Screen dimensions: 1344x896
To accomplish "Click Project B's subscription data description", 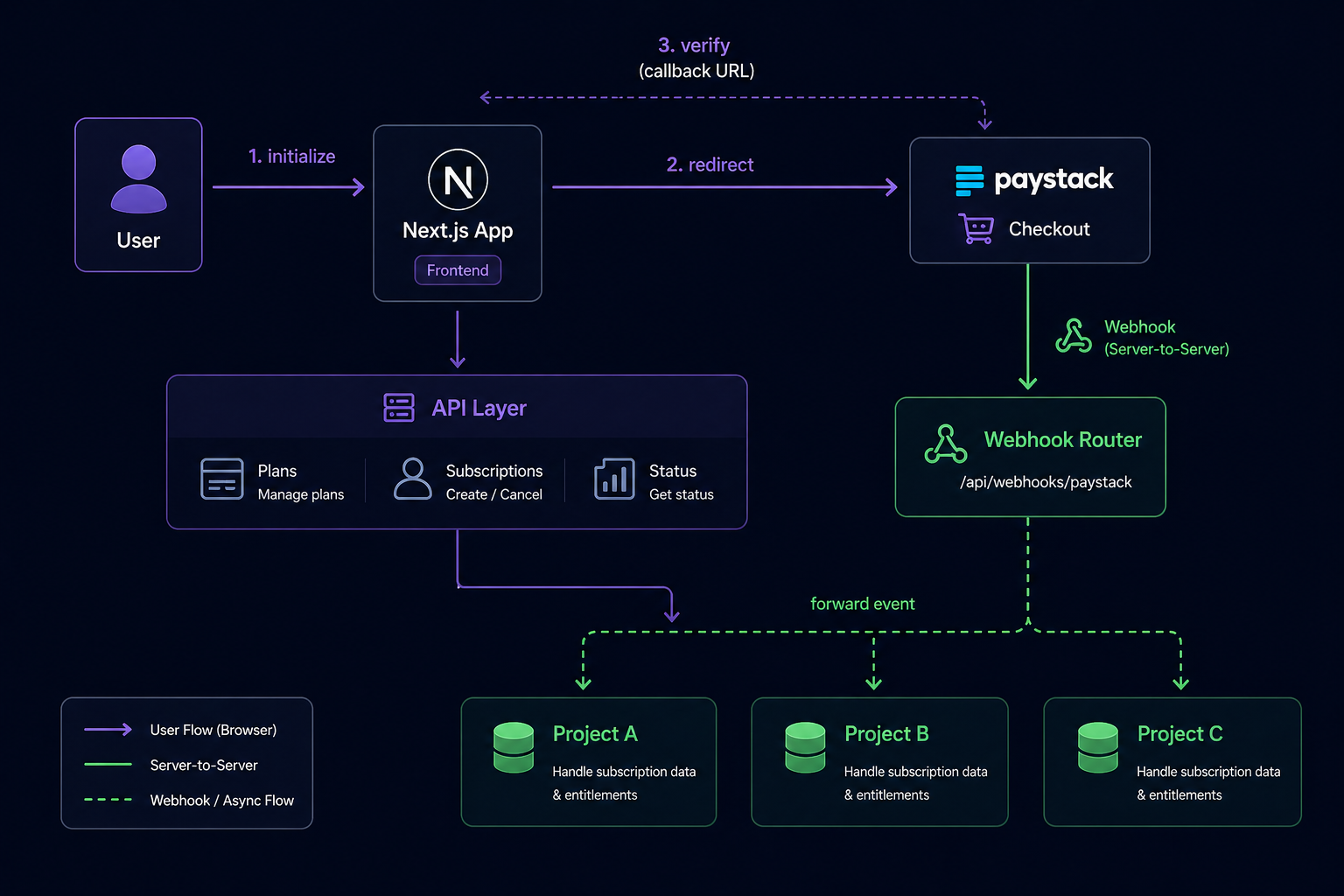I will pos(915,783).
